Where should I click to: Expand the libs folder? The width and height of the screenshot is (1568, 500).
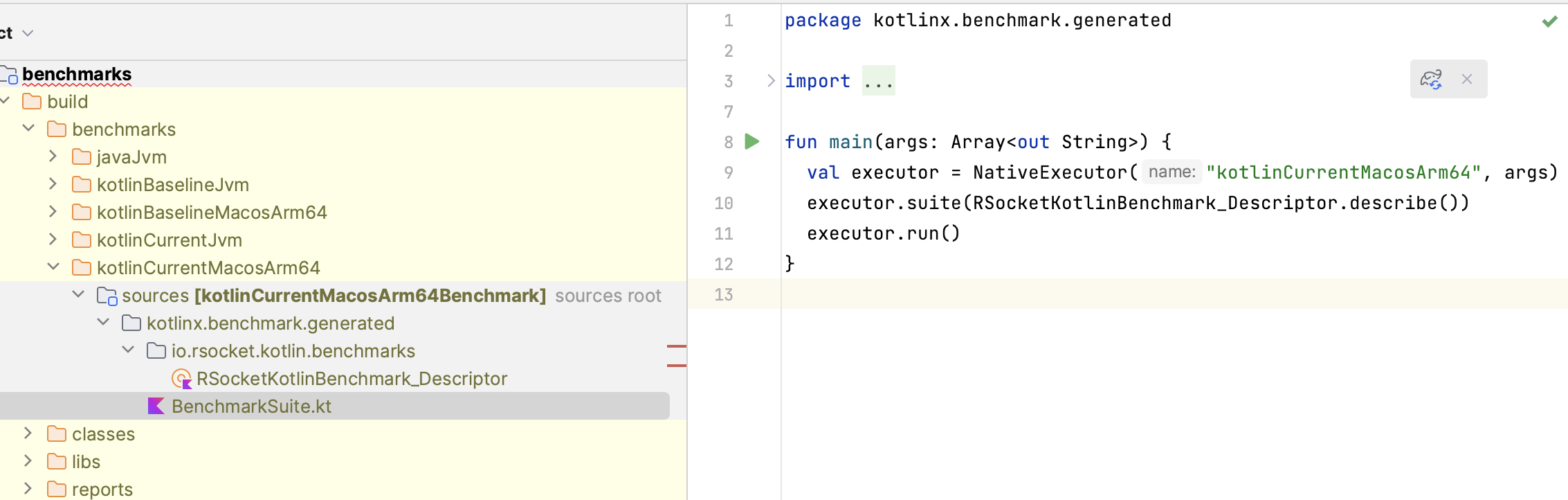pos(28,461)
